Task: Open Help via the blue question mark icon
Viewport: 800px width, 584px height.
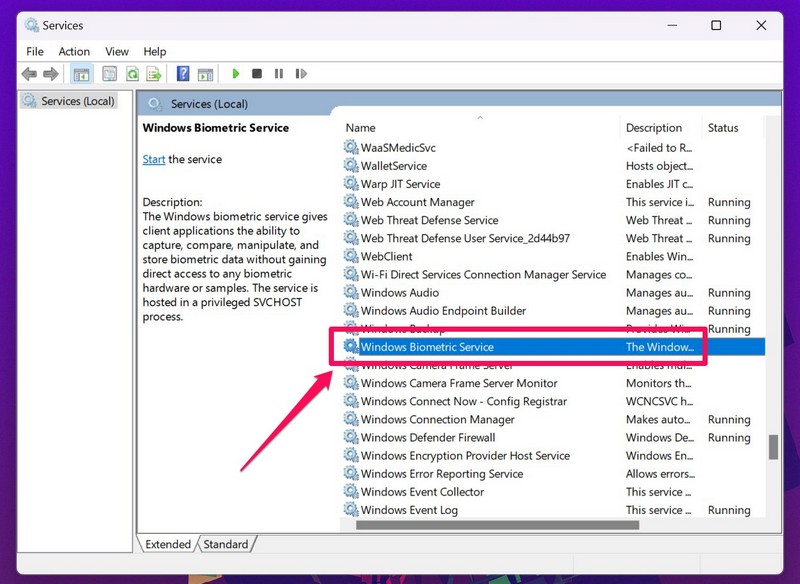Action: (183, 74)
